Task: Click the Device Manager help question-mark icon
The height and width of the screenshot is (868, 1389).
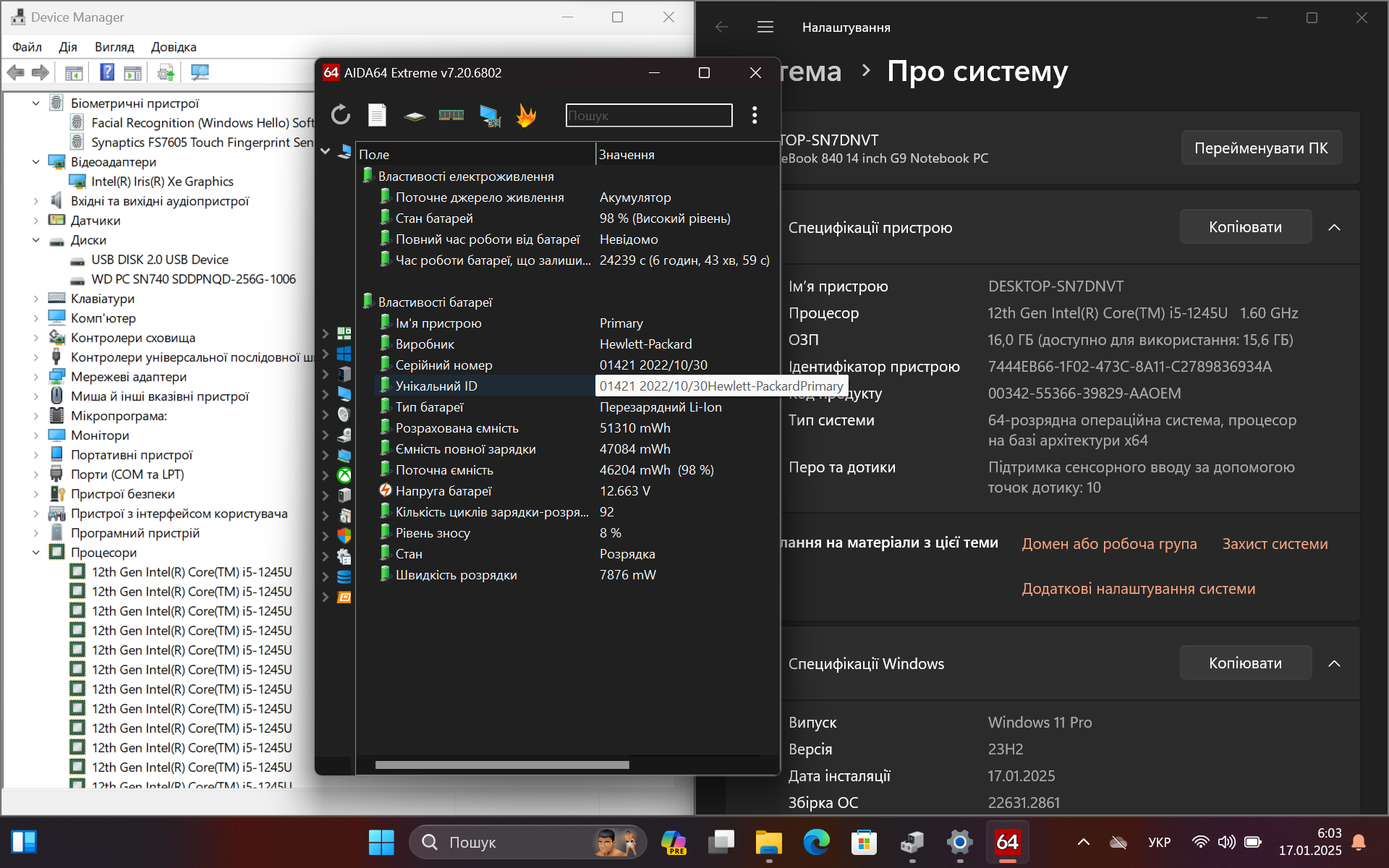Action: [107, 72]
